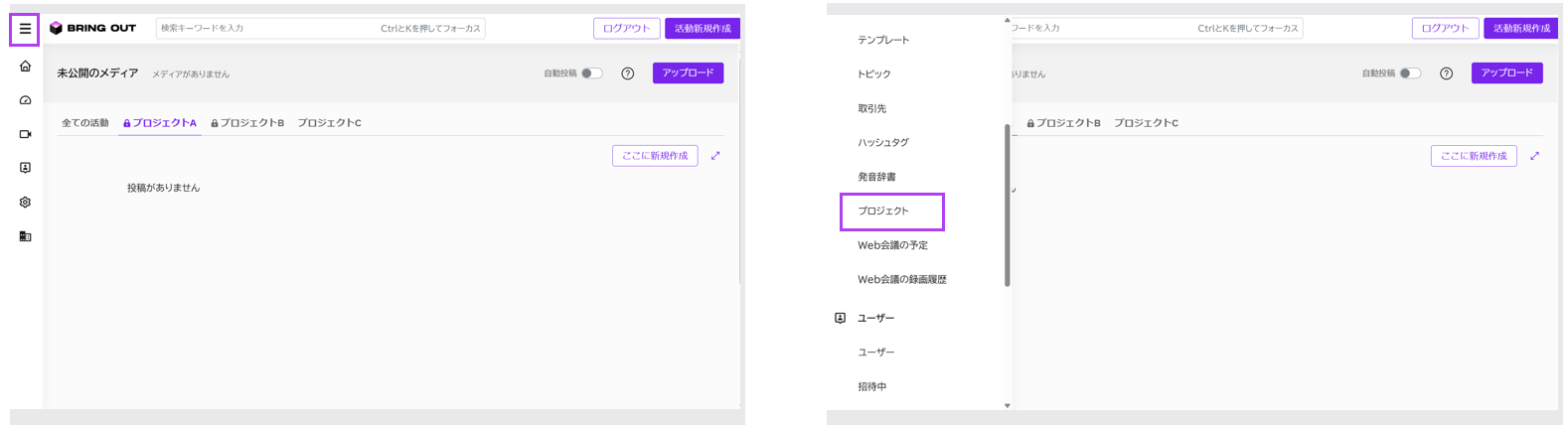This screenshot has height=425, width=1568.
Task: Click the home icon in the sidebar
Action: pos(25,67)
